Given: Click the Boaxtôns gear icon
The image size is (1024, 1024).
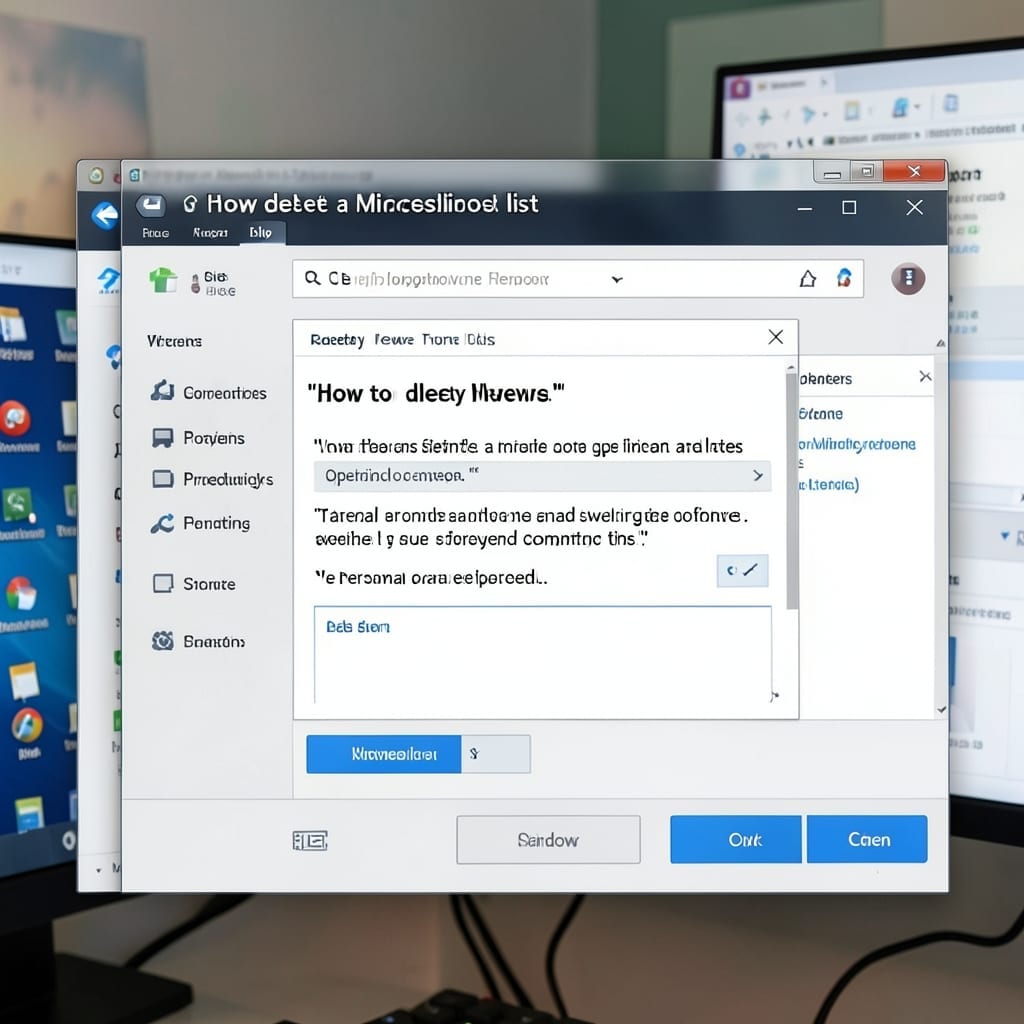Looking at the screenshot, I should [163, 641].
